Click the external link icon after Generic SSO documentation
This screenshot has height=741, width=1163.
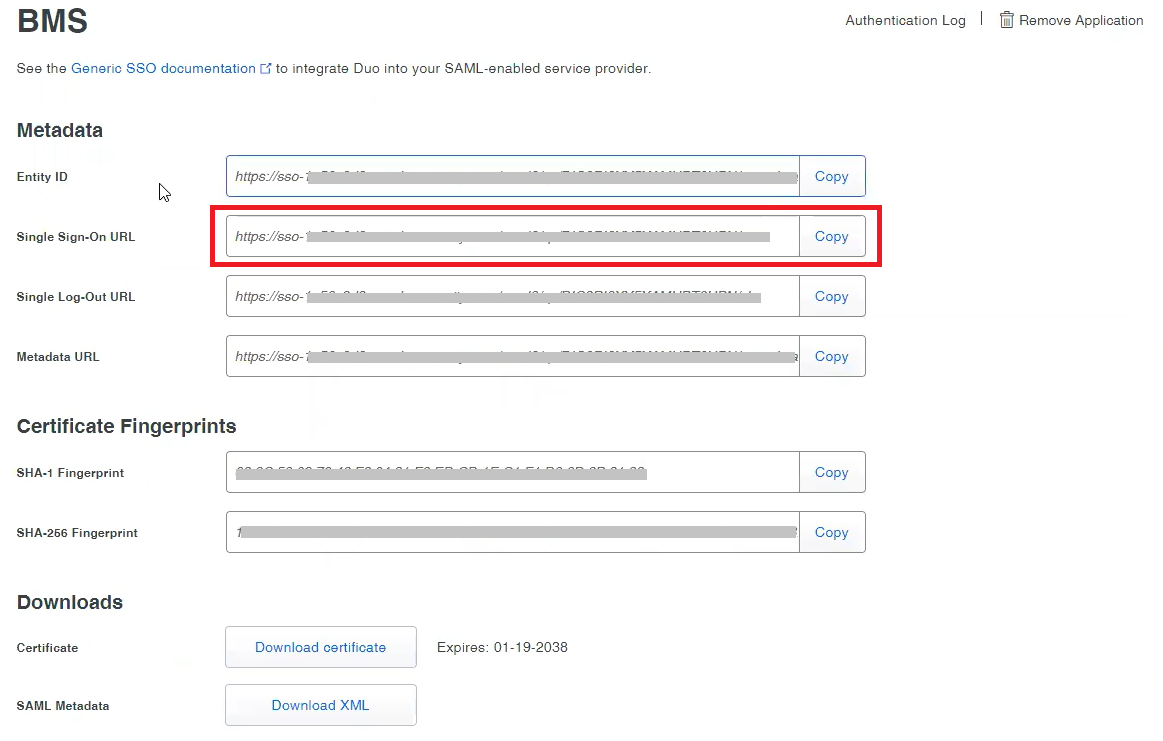click(x=266, y=69)
